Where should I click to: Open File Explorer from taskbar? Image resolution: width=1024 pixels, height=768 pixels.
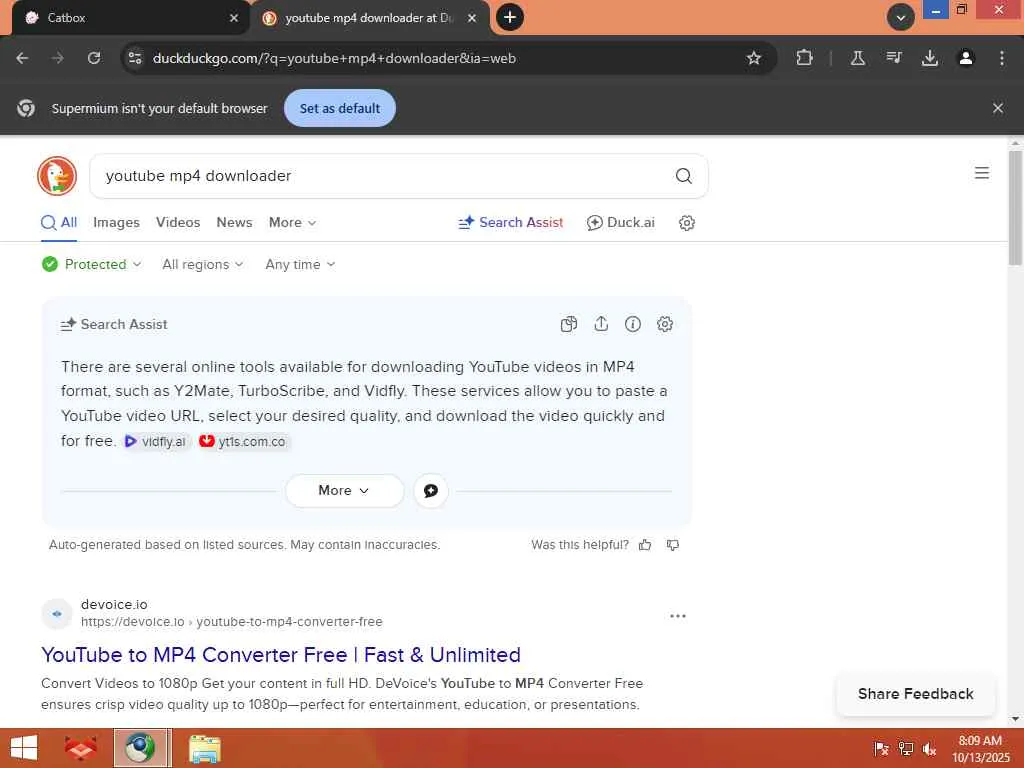click(x=204, y=748)
